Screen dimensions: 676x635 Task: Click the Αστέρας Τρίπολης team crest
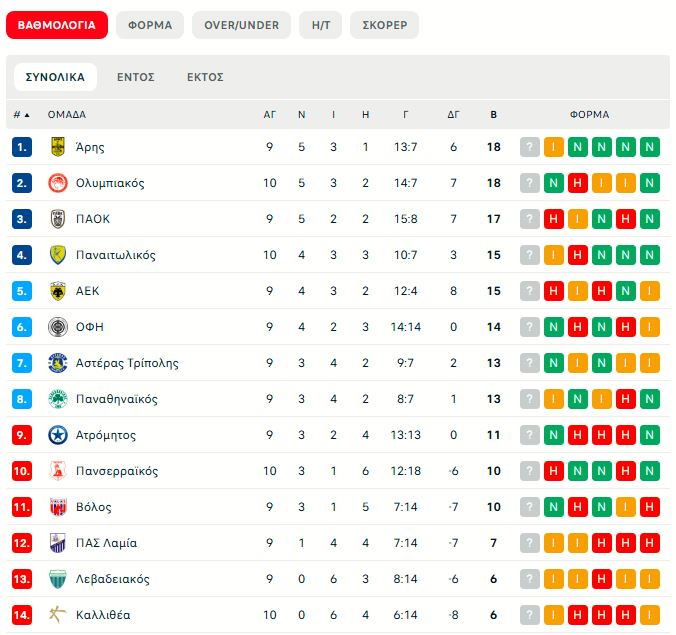[x=57, y=363]
